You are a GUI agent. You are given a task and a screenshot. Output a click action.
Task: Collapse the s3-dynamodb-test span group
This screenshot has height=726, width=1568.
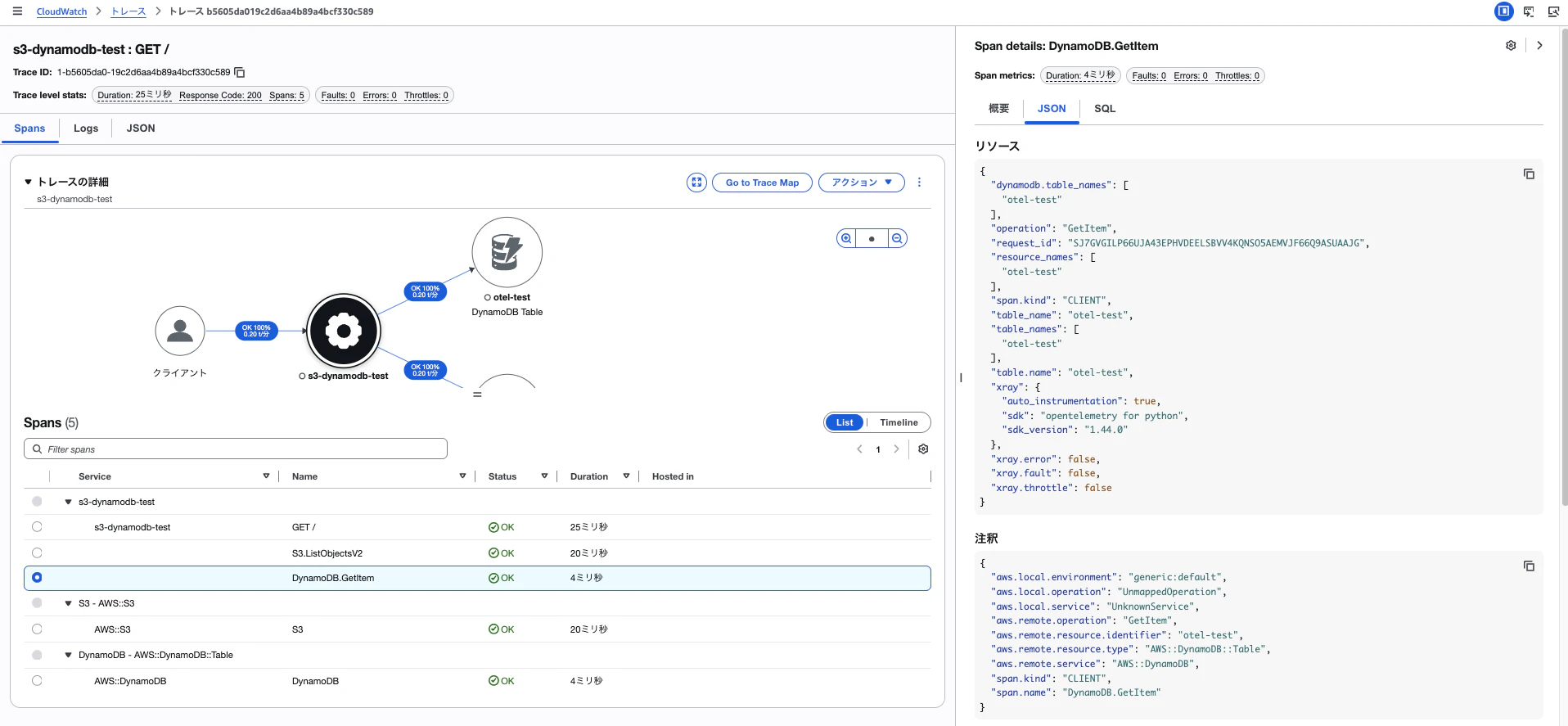69,503
